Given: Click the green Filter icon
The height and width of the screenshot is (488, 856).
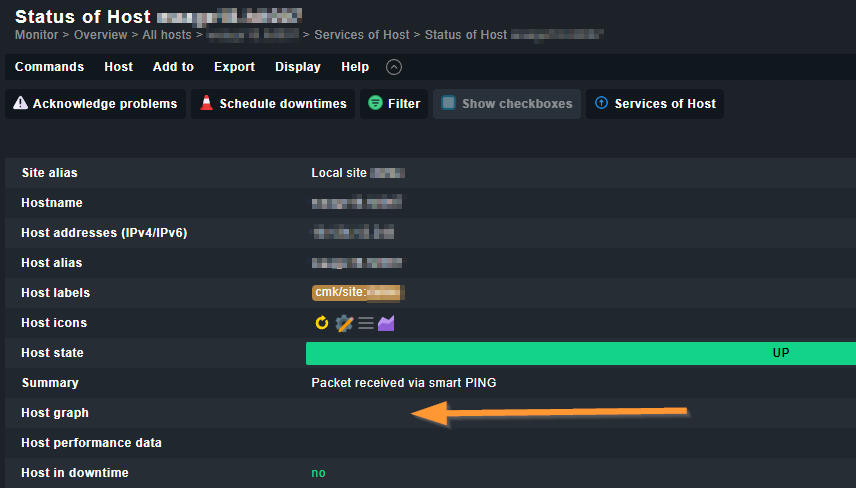Looking at the screenshot, I should [x=375, y=103].
